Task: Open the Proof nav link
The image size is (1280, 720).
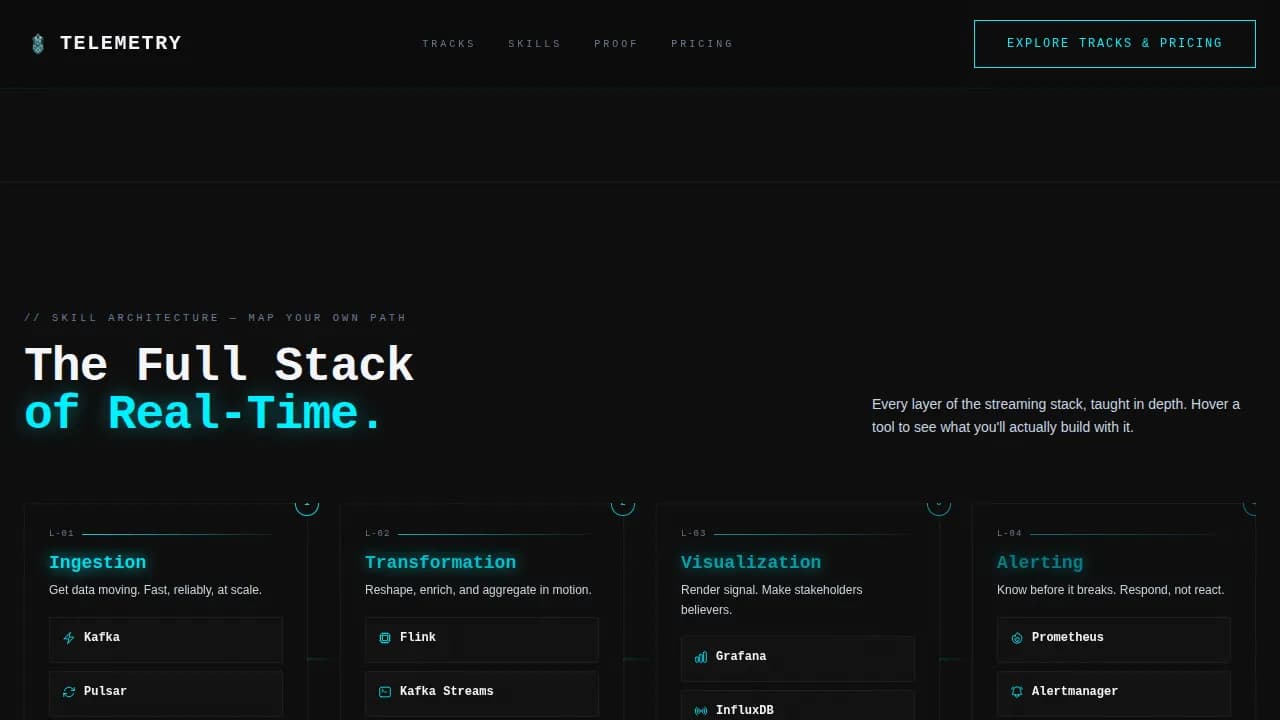Action: (x=616, y=44)
